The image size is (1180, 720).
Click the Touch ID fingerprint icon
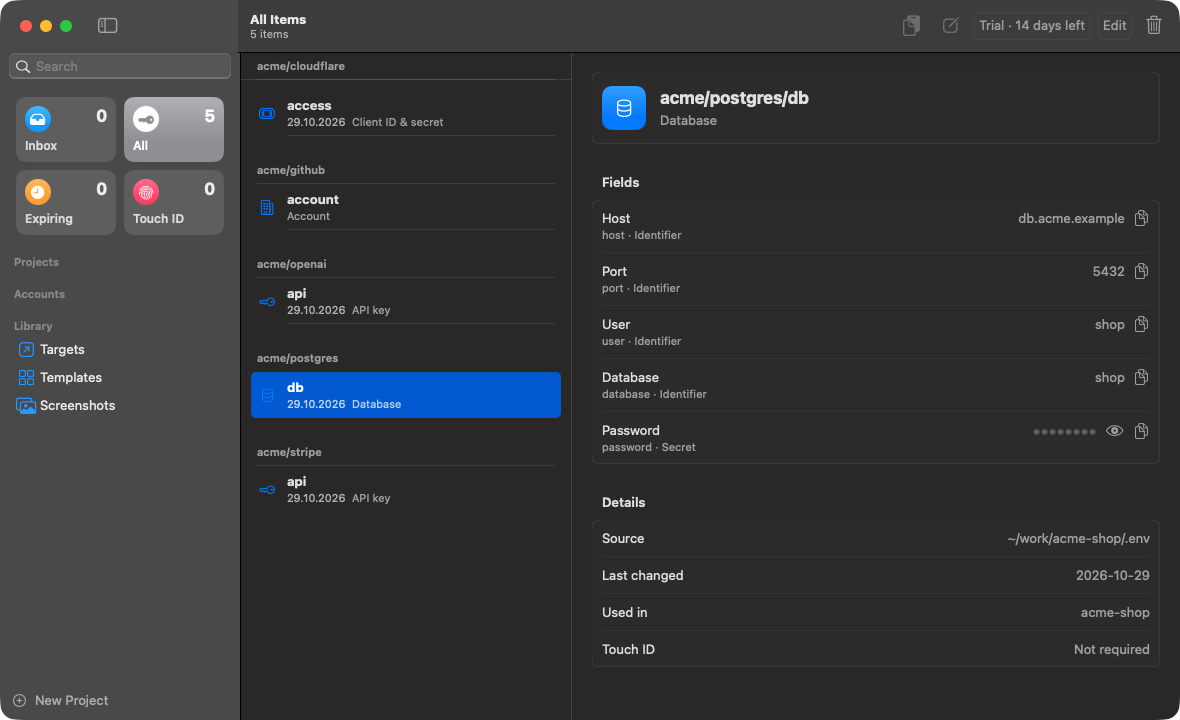tap(146, 192)
